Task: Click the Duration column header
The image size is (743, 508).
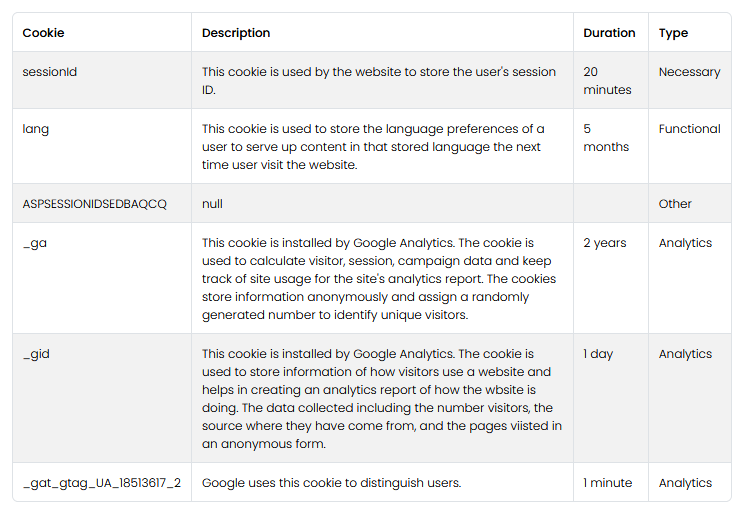Action: point(609,33)
